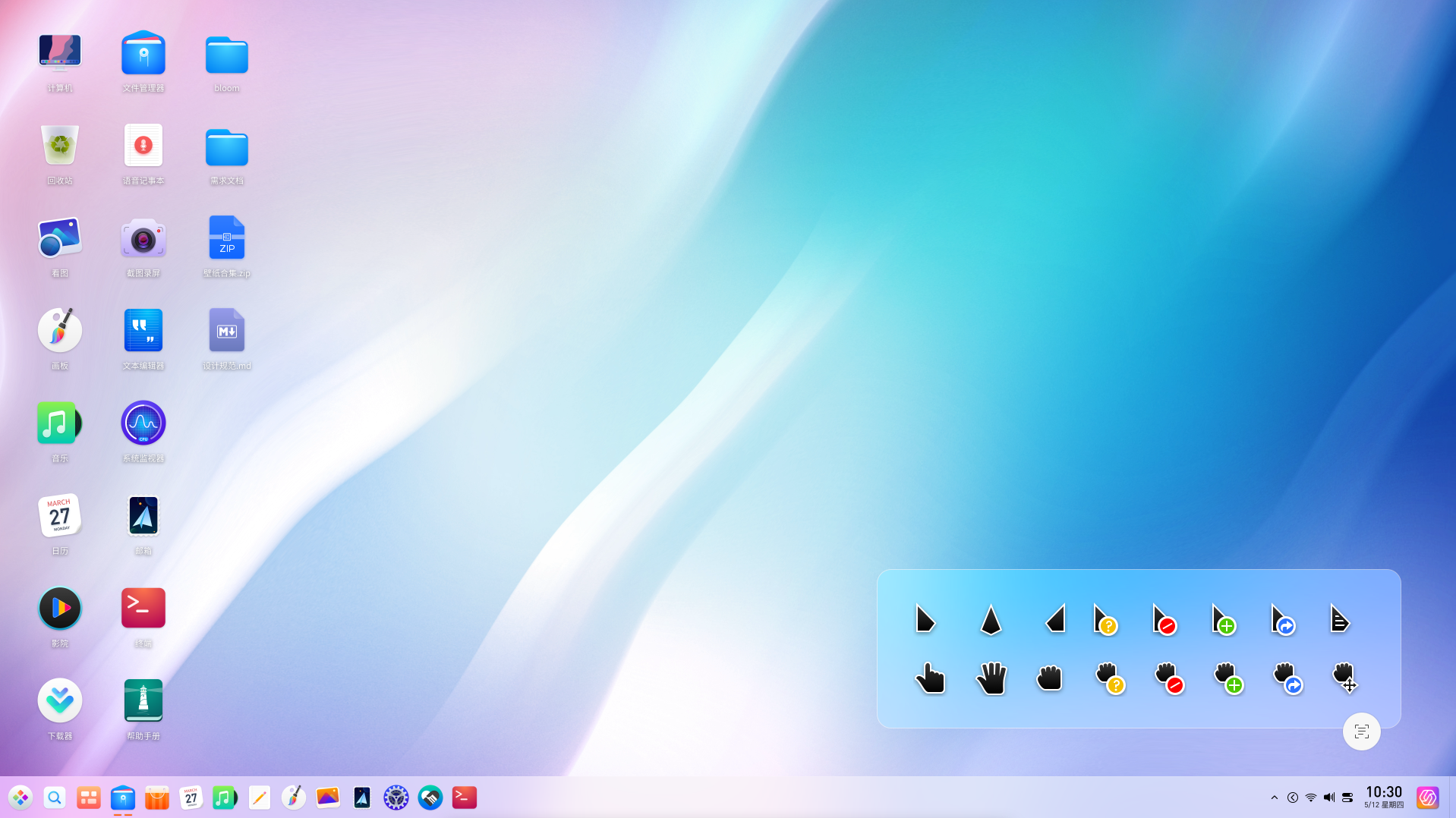Switch to file manager in the taskbar
Screen dimensions: 1456x818
[123, 798]
